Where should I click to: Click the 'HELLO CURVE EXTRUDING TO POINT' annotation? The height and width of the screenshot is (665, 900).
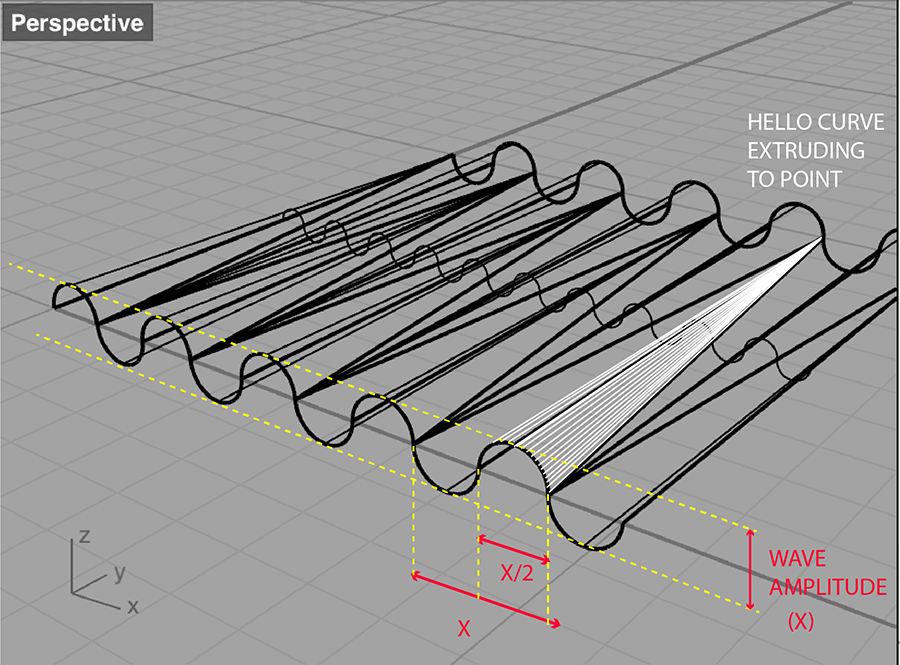tap(815, 151)
